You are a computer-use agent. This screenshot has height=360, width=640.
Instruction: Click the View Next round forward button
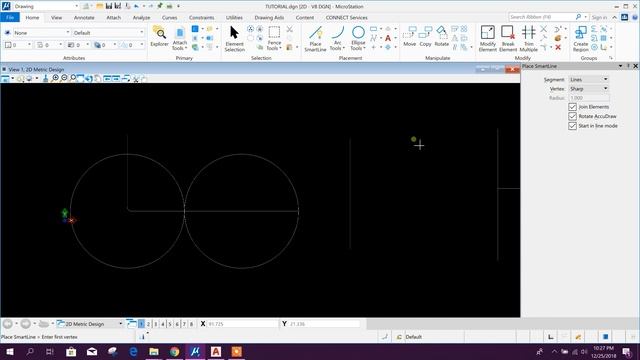tap(25, 324)
